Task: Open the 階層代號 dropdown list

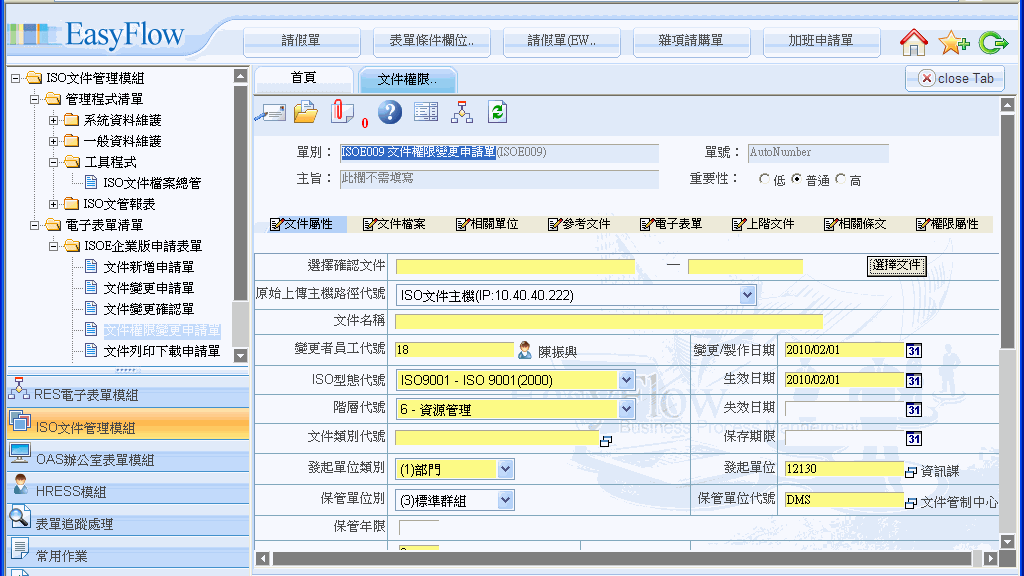Action: coord(627,409)
